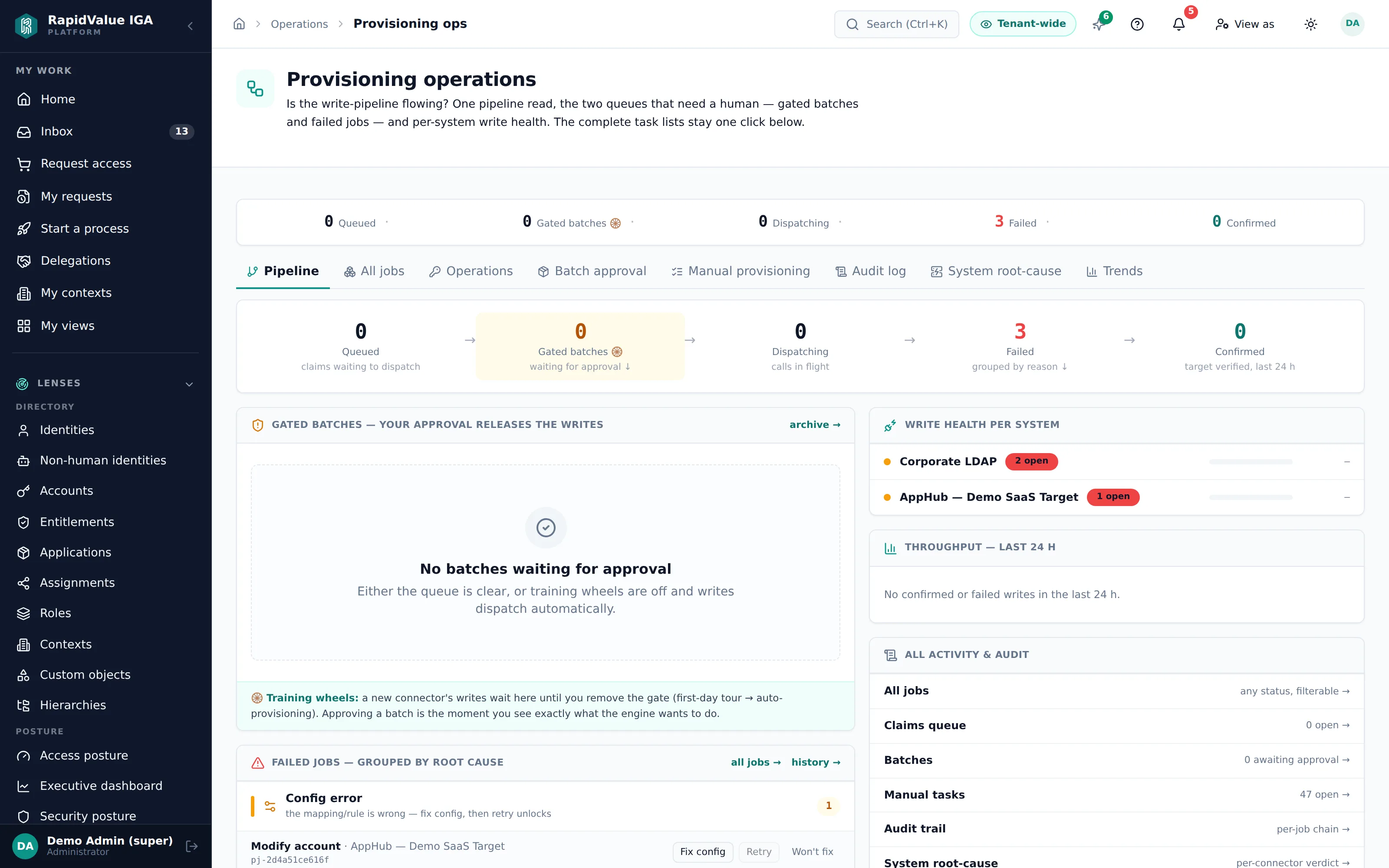Switch to the Operations tab

(471, 271)
